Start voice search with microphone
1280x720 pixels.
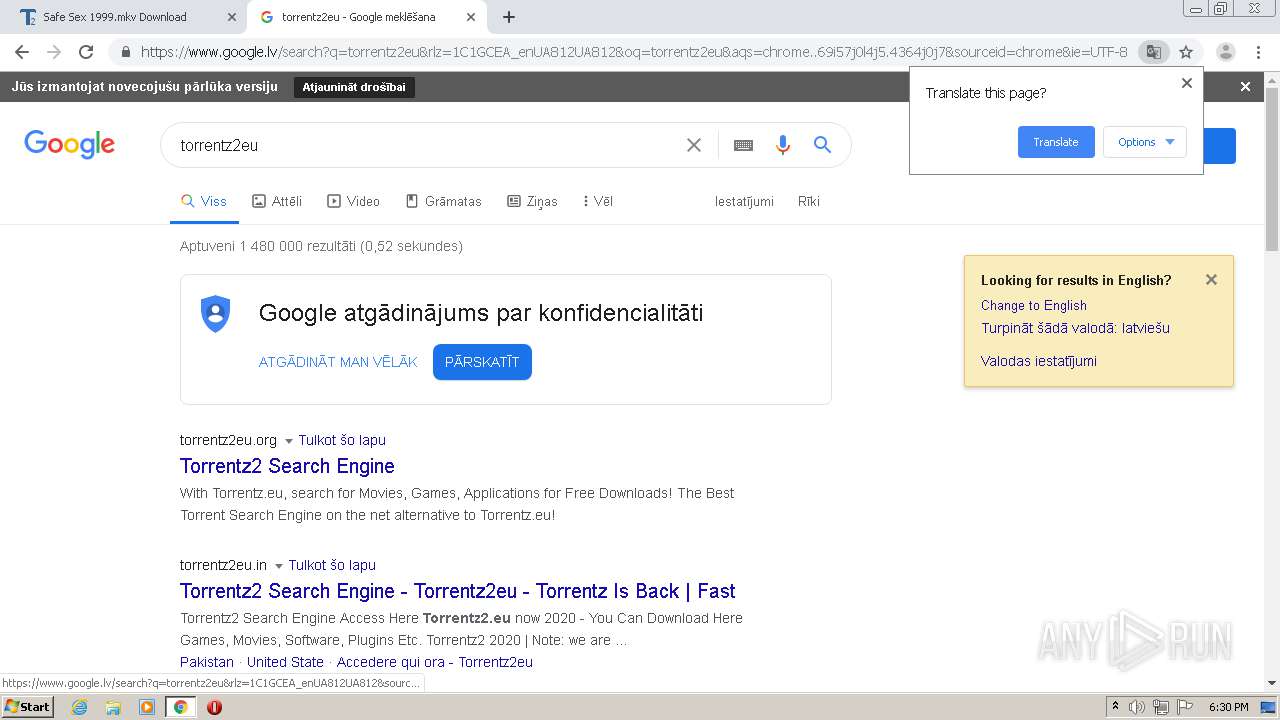783,145
